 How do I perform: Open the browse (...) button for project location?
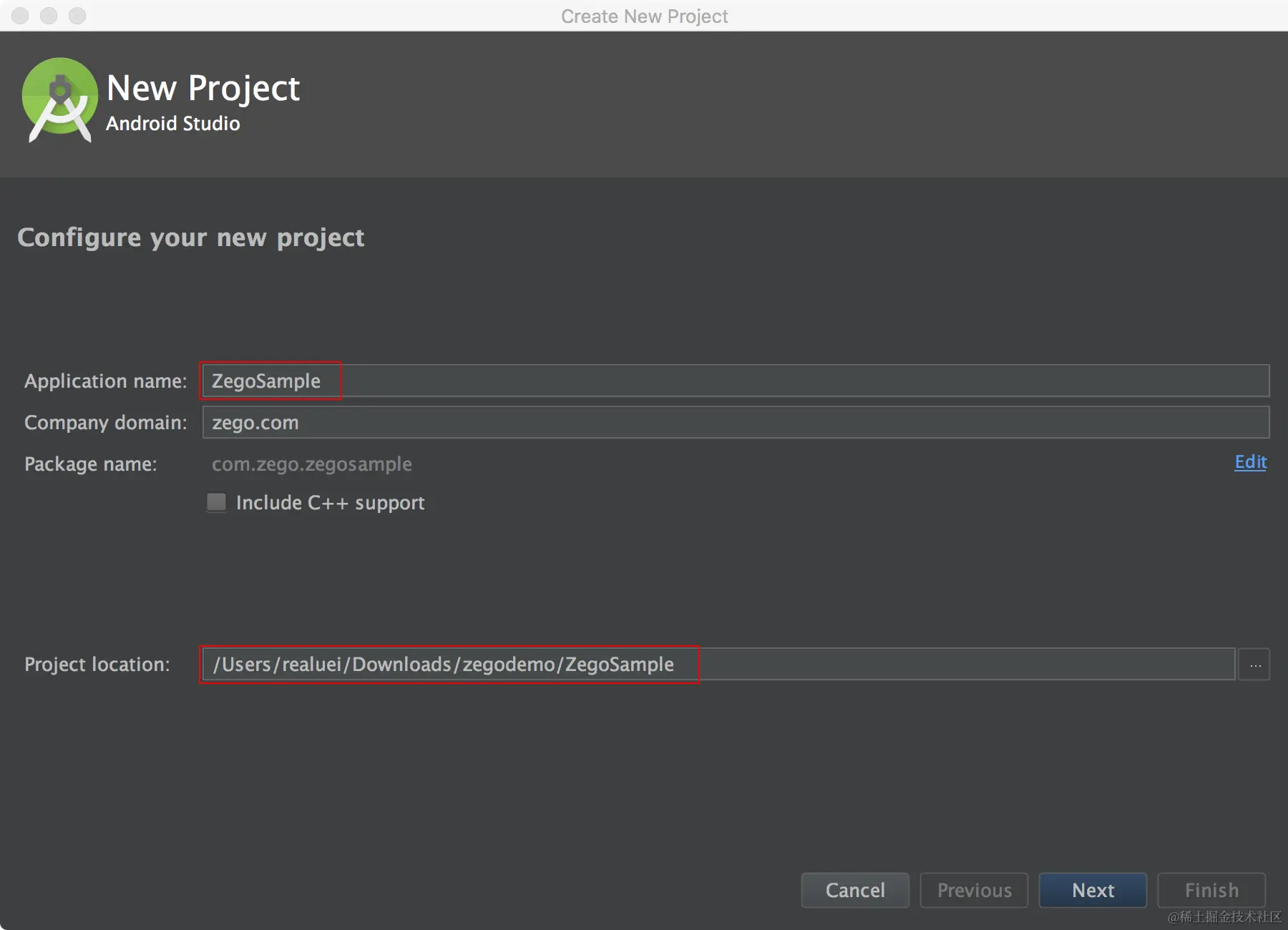click(x=1255, y=665)
